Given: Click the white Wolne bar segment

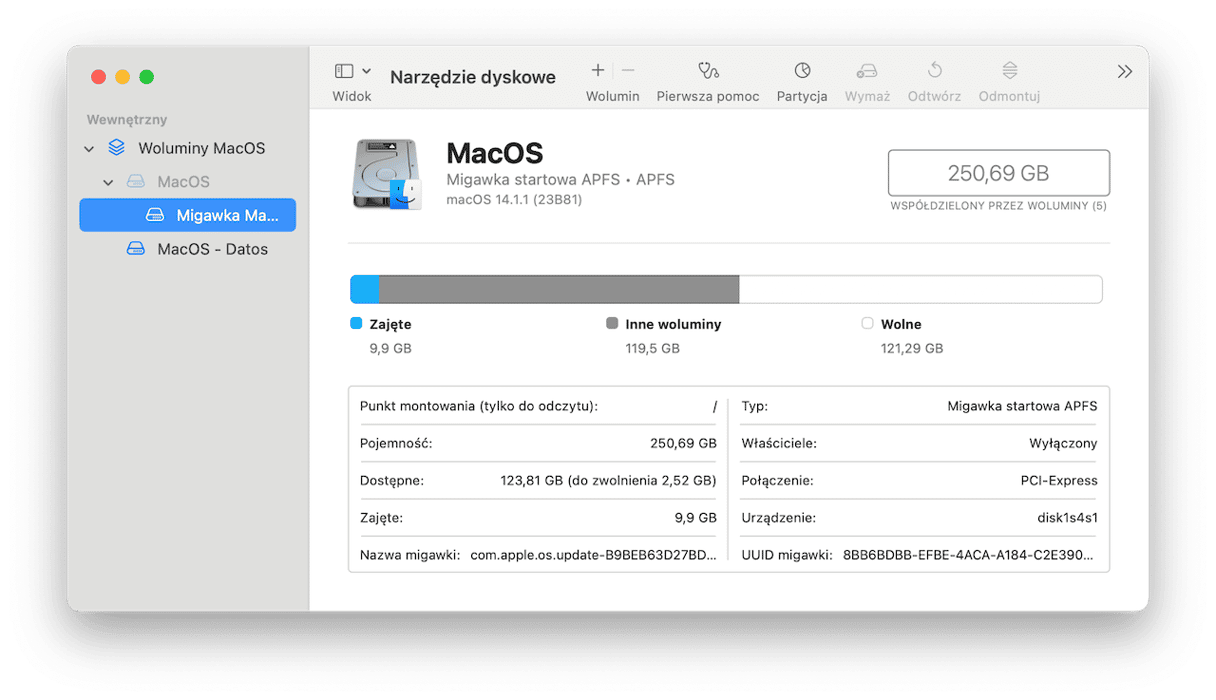Looking at the screenshot, I should [x=920, y=289].
